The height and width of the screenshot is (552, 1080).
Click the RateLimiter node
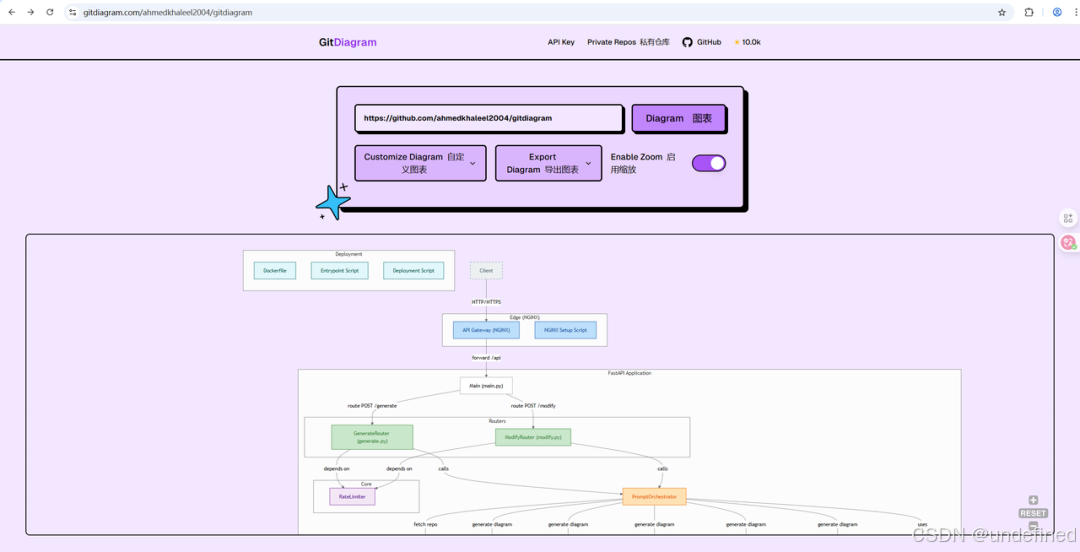point(352,496)
